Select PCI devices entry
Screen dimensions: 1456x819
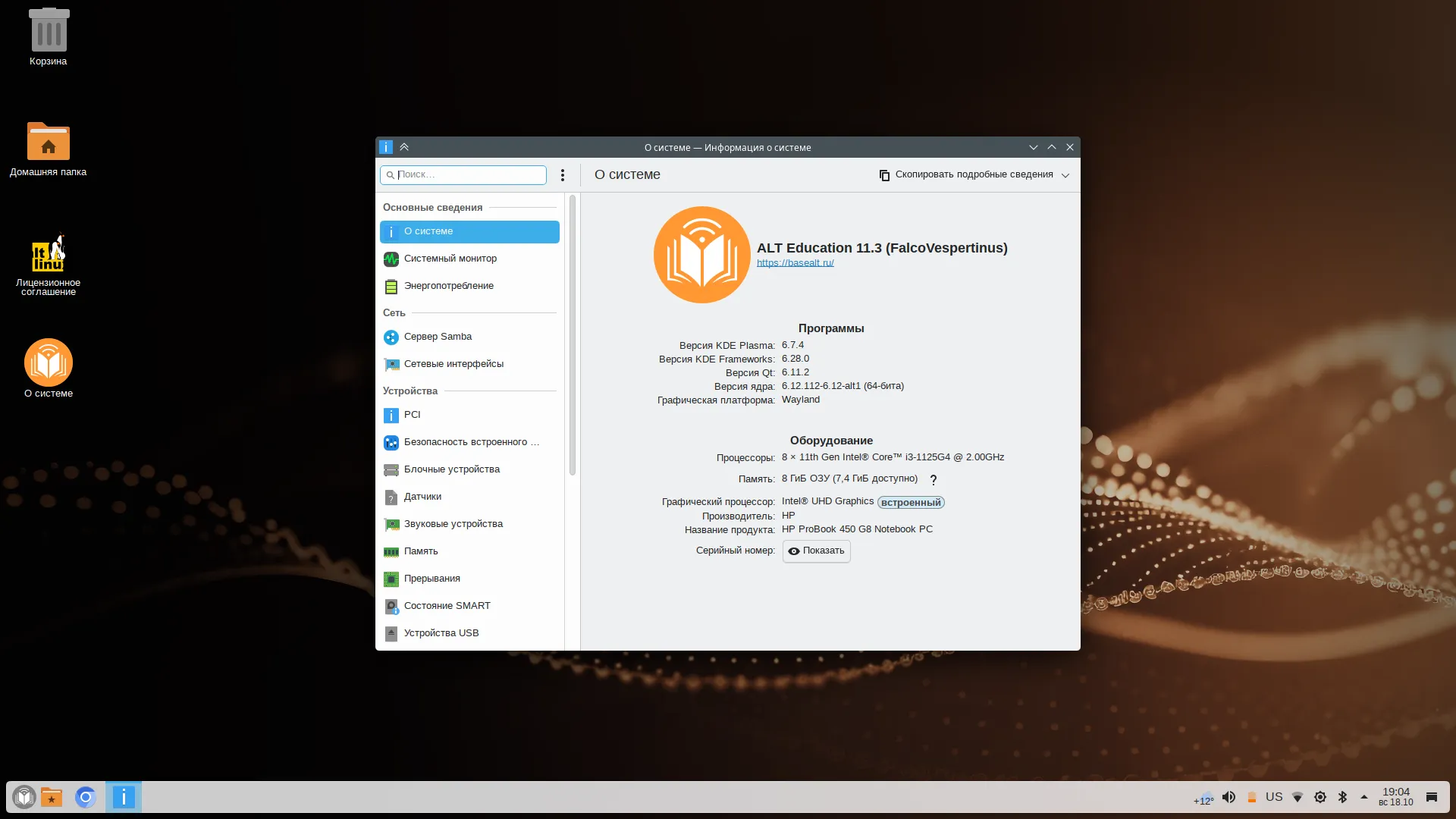pos(469,415)
